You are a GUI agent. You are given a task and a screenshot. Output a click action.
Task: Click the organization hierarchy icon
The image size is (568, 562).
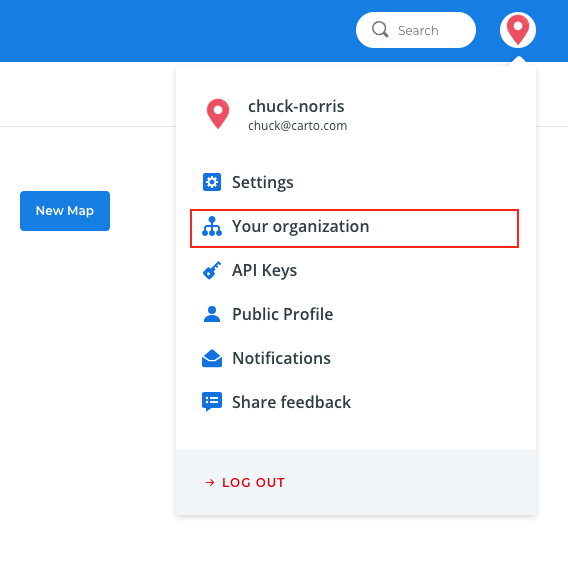(212, 226)
